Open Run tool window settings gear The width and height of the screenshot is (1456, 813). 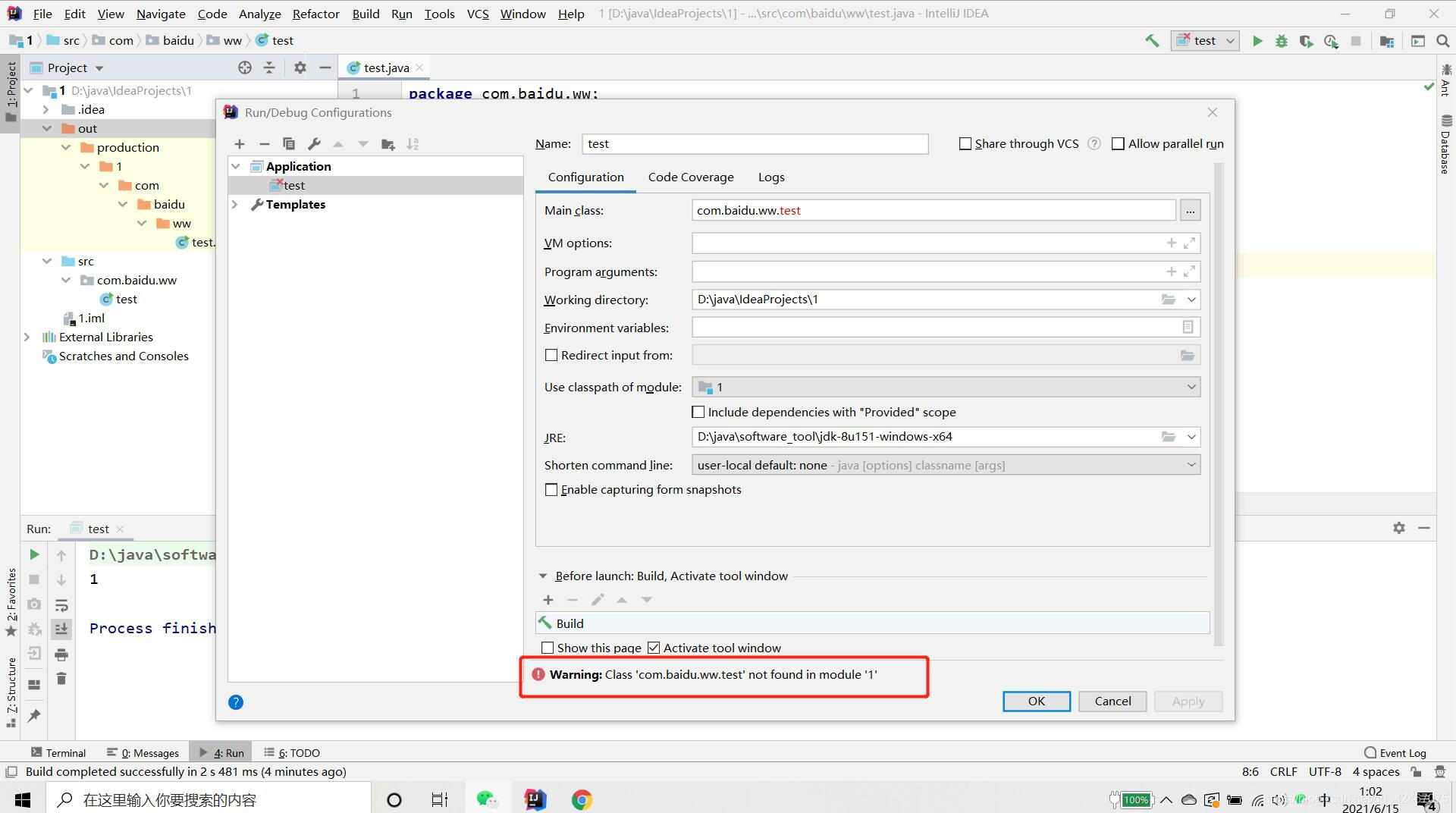point(1399,528)
